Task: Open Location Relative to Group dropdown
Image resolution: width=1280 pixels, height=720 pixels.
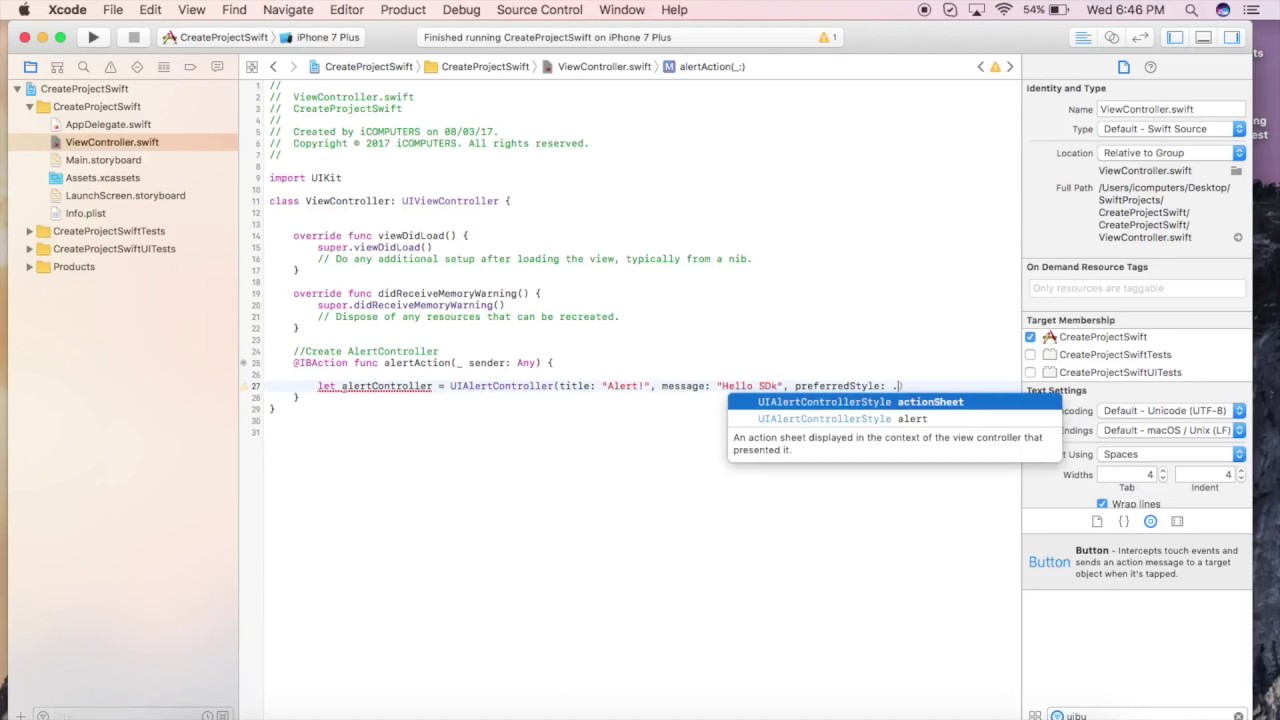Action: tap(1171, 153)
